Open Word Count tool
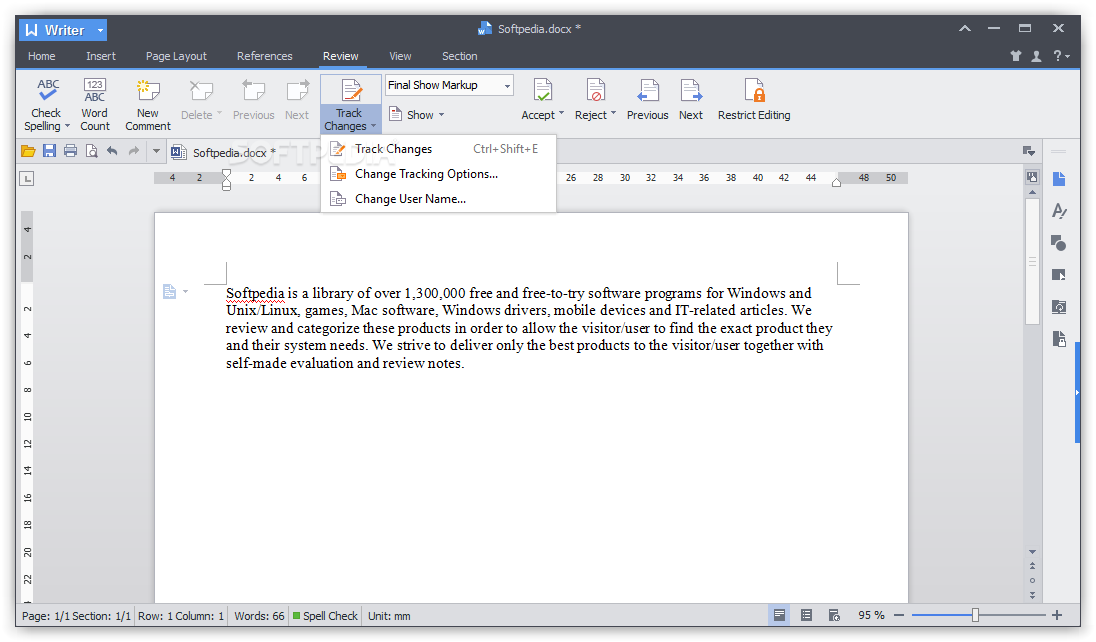Viewport: 1096px width, 642px height. [x=94, y=104]
